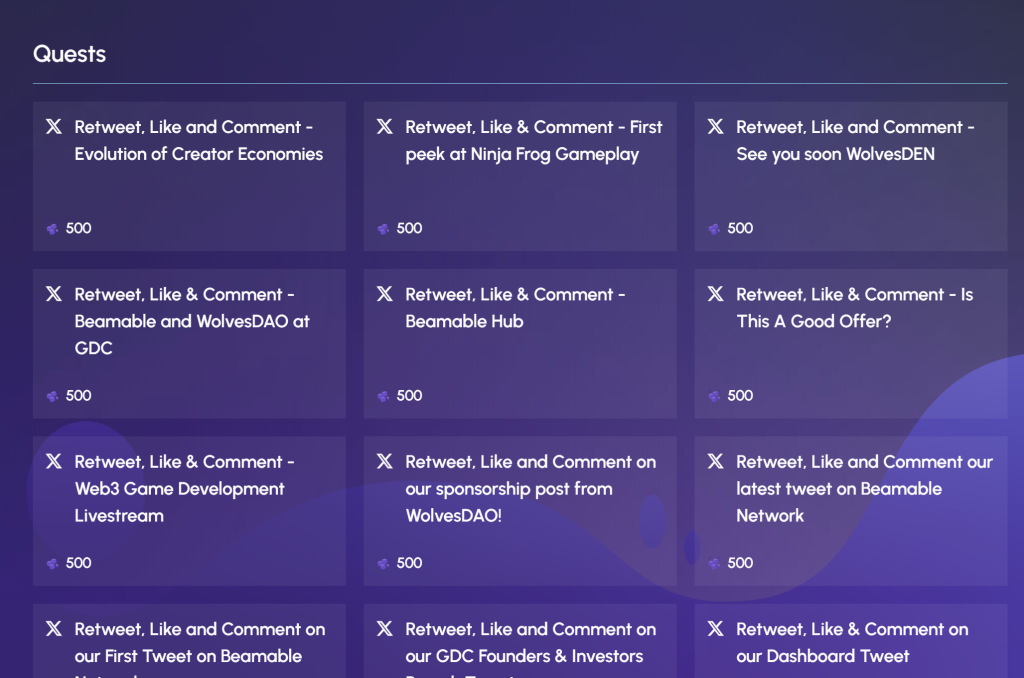Click points gem icon on Evolution of Creator Economies card
The height and width of the screenshot is (678, 1024).
click(x=53, y=229)
